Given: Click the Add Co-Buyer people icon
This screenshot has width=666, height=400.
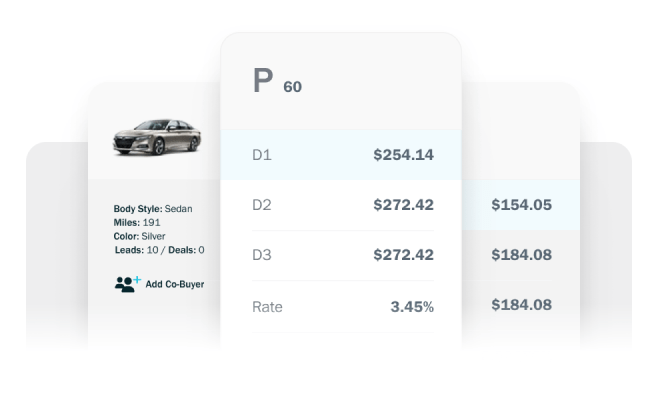Looking at the screenshot, I should point(127,284).
